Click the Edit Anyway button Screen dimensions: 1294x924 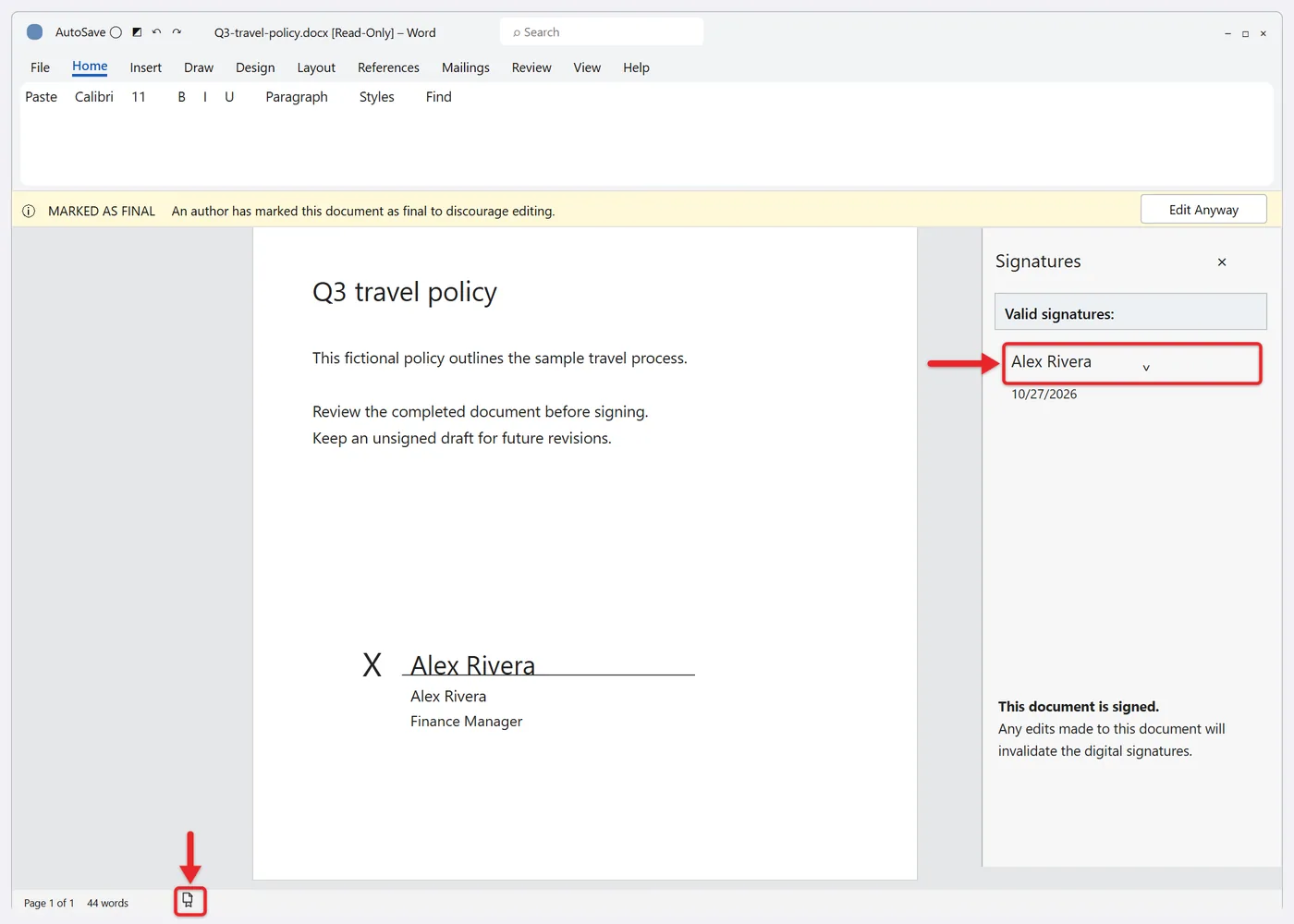pyautogui.click(x=1203, y=210)
